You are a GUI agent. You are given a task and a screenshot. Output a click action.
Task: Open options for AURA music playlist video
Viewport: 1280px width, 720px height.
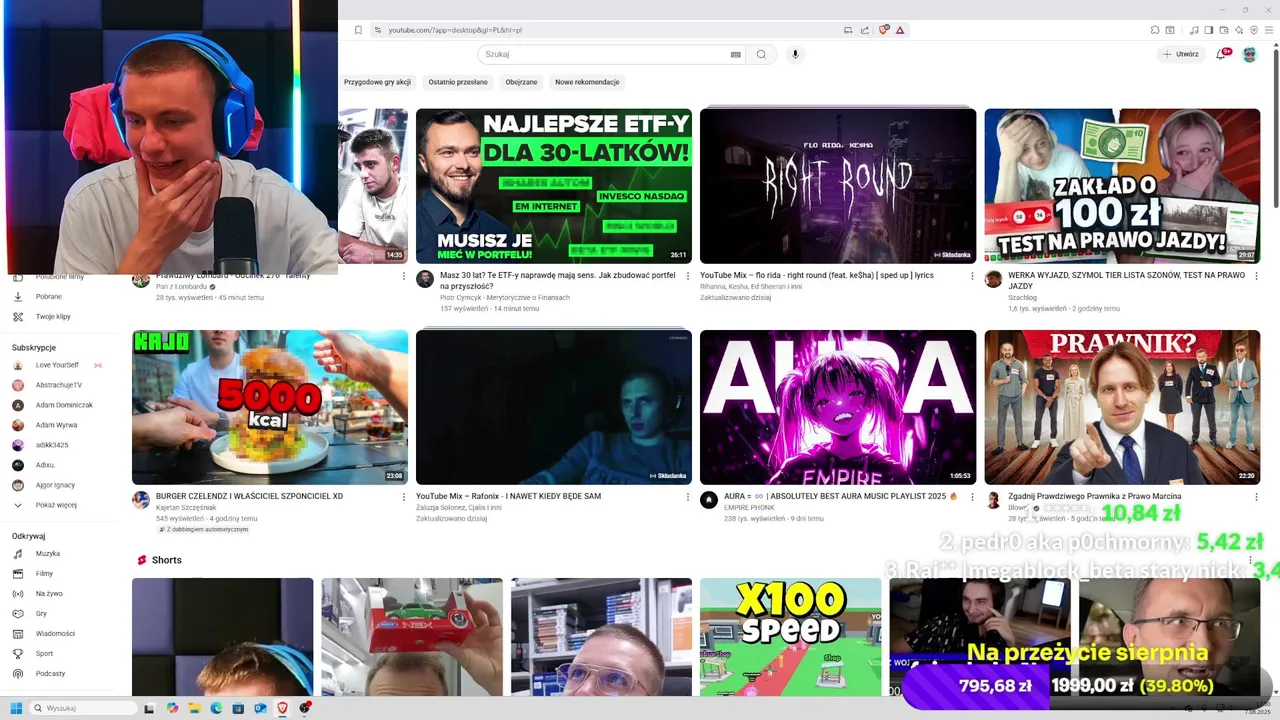972,497
